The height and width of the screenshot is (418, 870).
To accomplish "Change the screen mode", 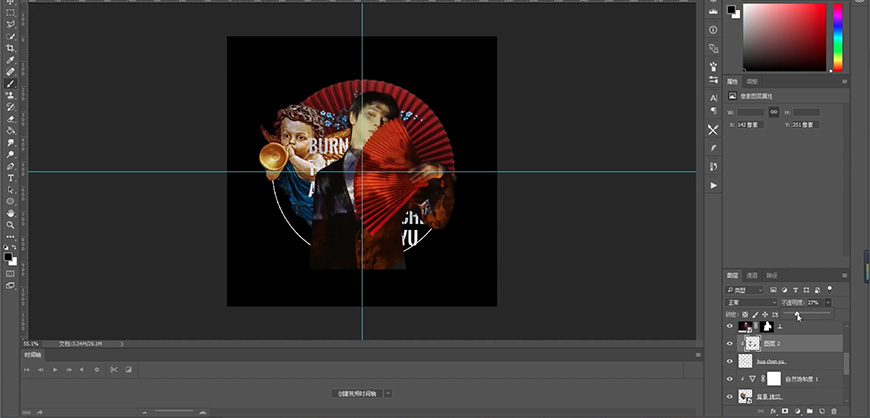I will [x=11, y=285].
